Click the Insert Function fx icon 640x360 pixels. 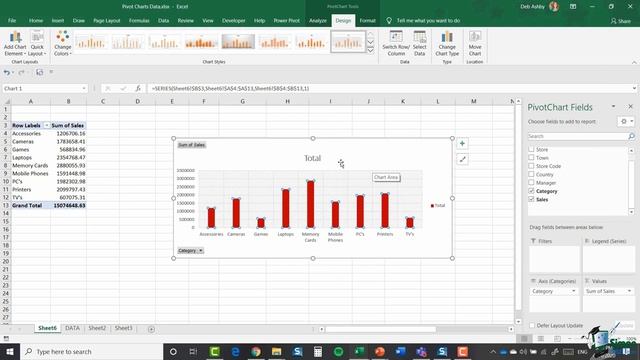(138, 88)
